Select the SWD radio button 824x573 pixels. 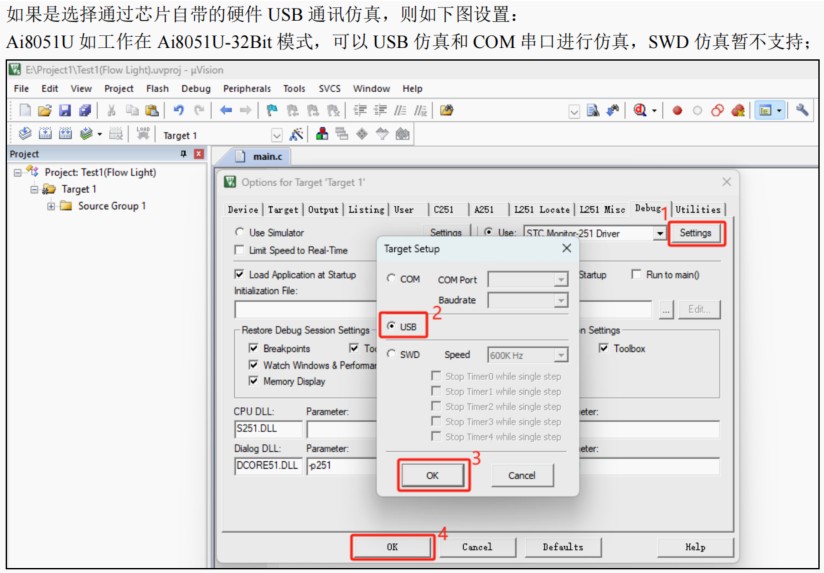pos(391,354)
